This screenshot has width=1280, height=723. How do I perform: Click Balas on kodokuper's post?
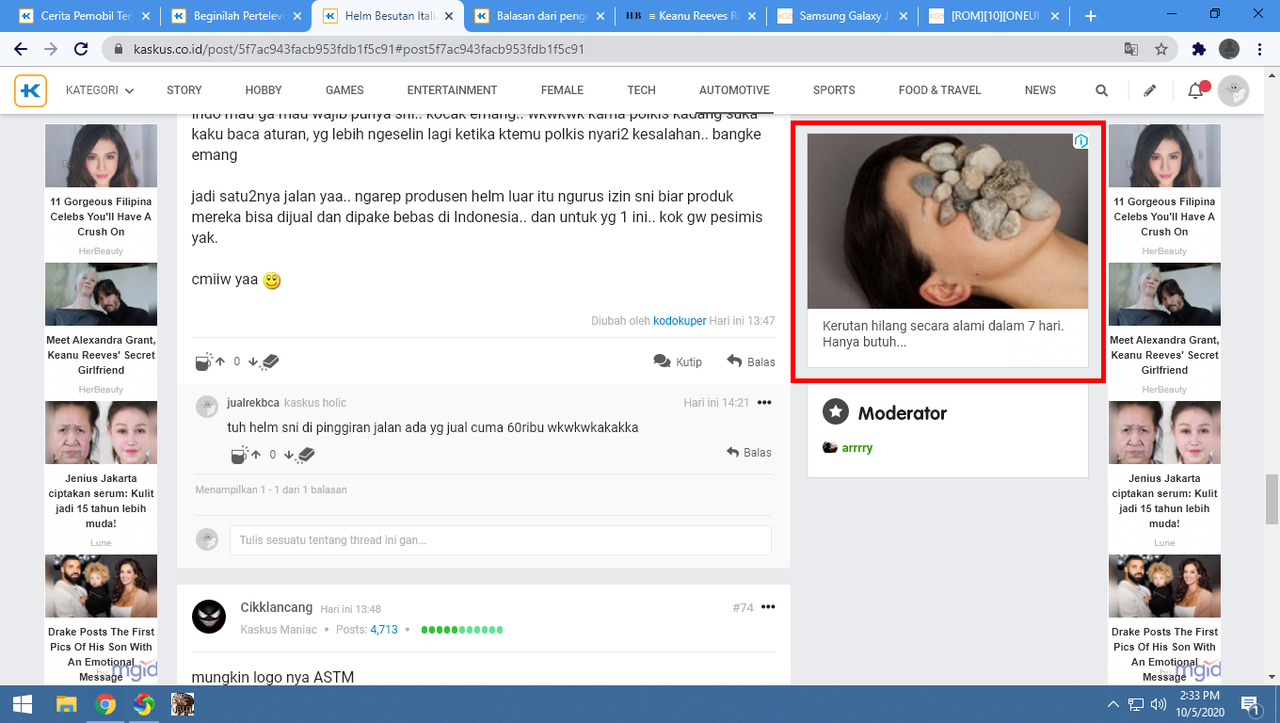click(751, 361)
